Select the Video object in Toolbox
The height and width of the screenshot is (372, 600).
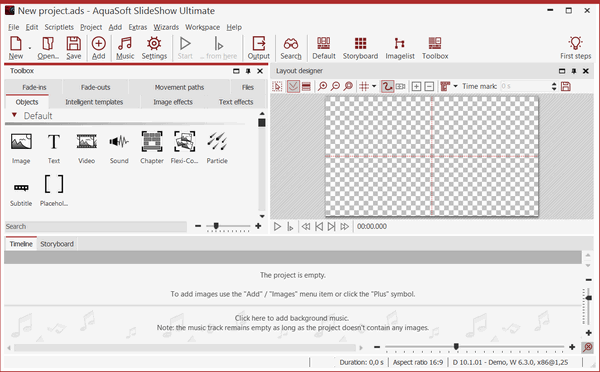86,148
